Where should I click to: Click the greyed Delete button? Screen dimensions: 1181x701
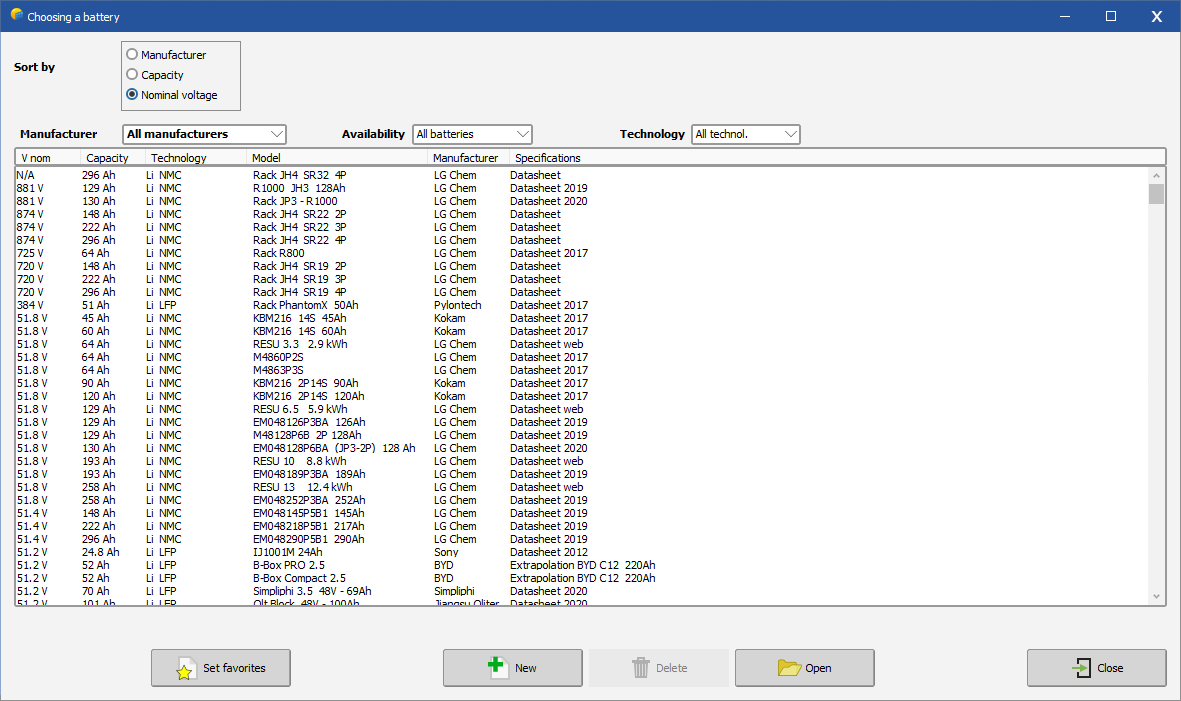[x=658, y=668]
